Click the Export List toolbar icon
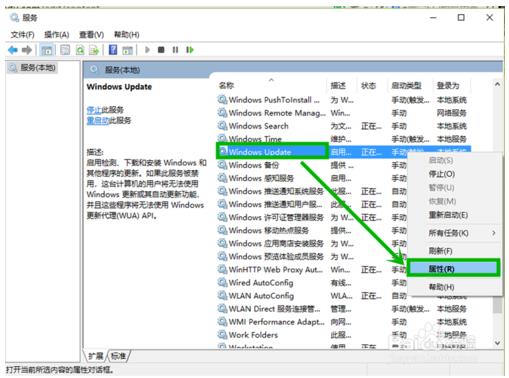509x378 pixels. click(x=94, y=50)
